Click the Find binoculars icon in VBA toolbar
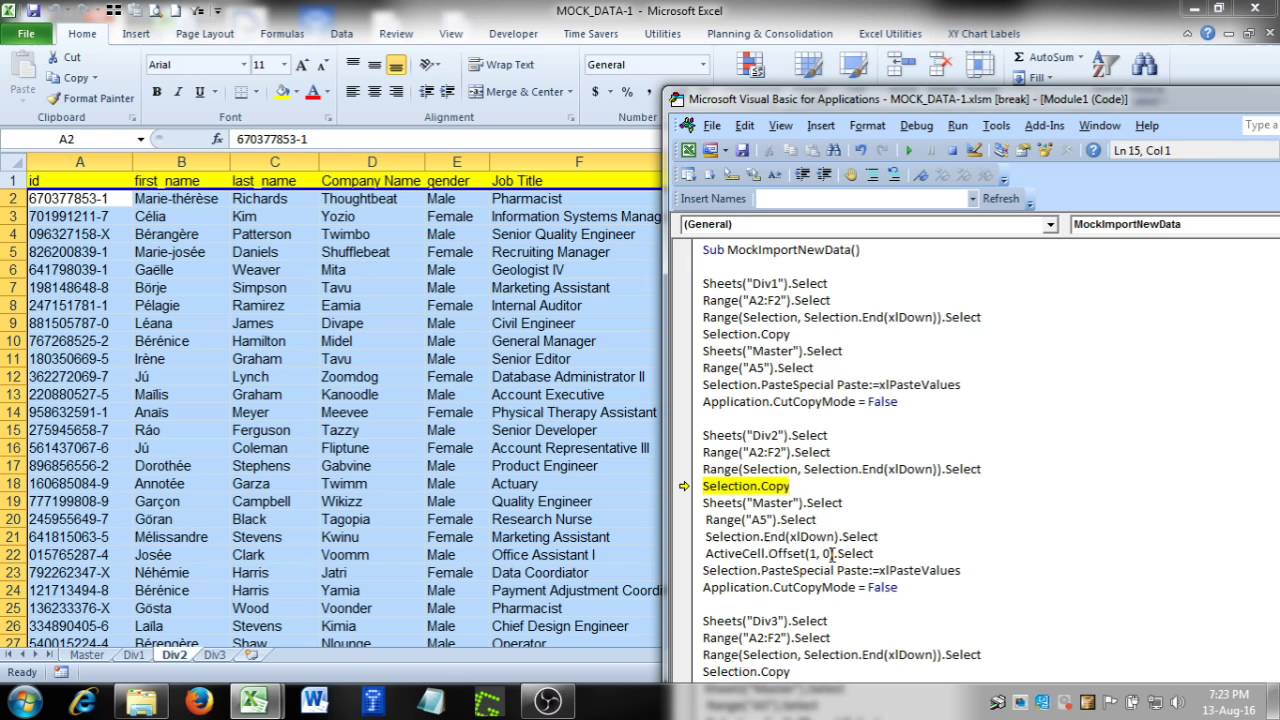This screenshot has width=1280, height=720. (833, 150)
